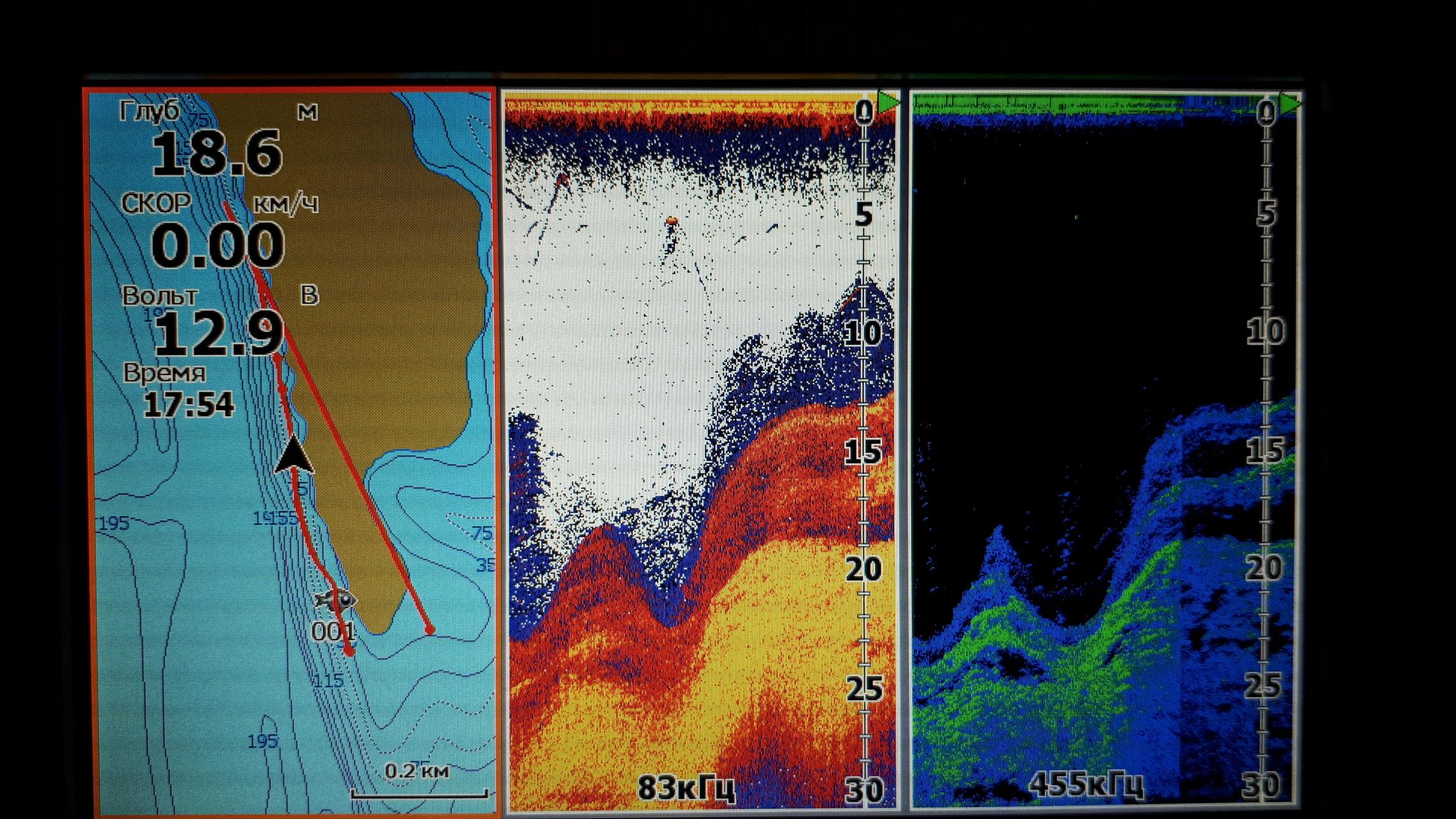The image size is (1456, 819).
Task: Click green arrow atop 455kHz depth scale
Action: (1290, 104)
